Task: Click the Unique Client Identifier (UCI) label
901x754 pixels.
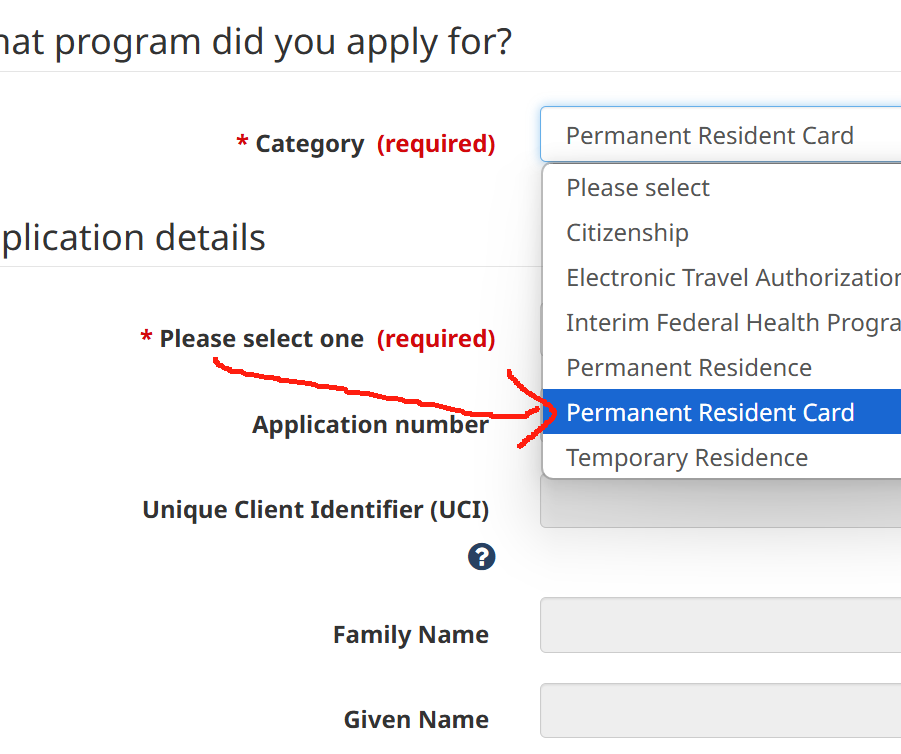Action: (x=315, y=510)
